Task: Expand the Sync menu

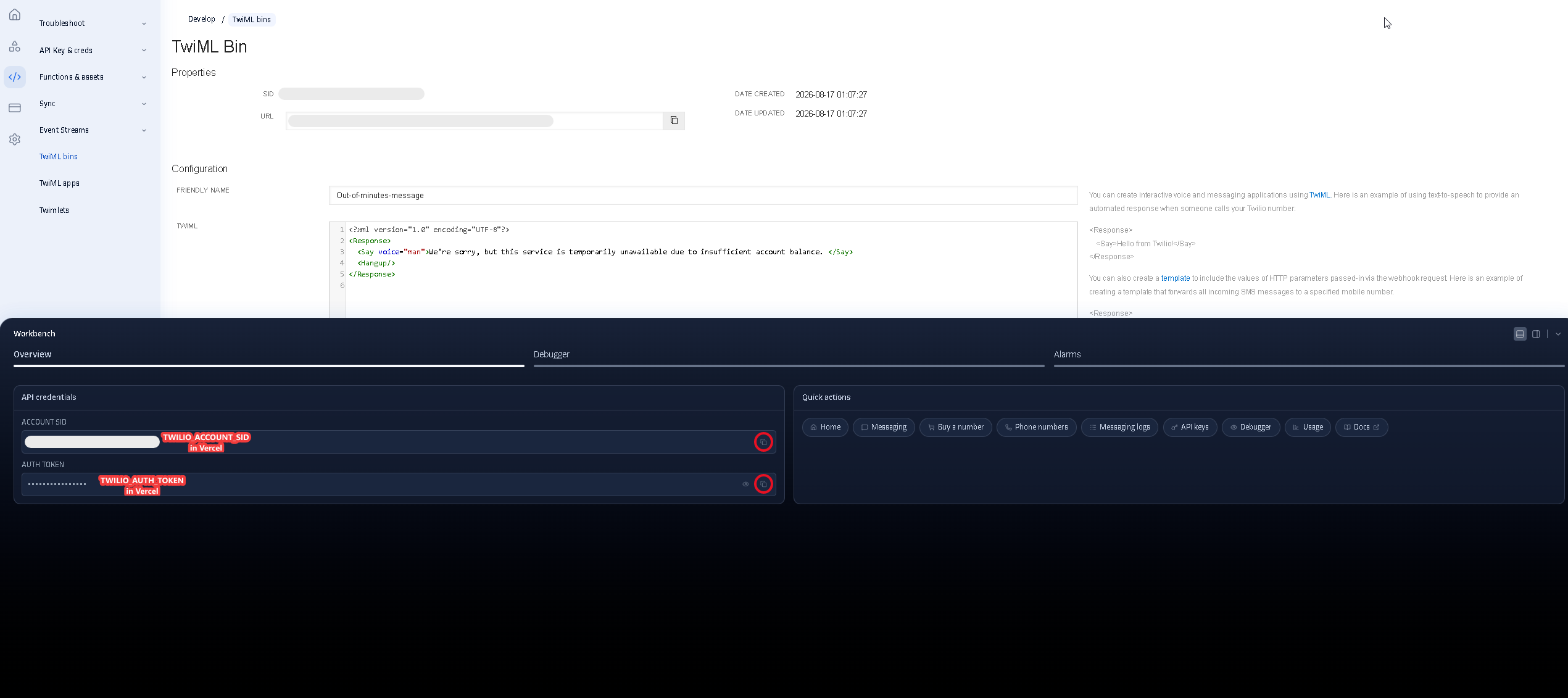Action: (x=92, y=104)
